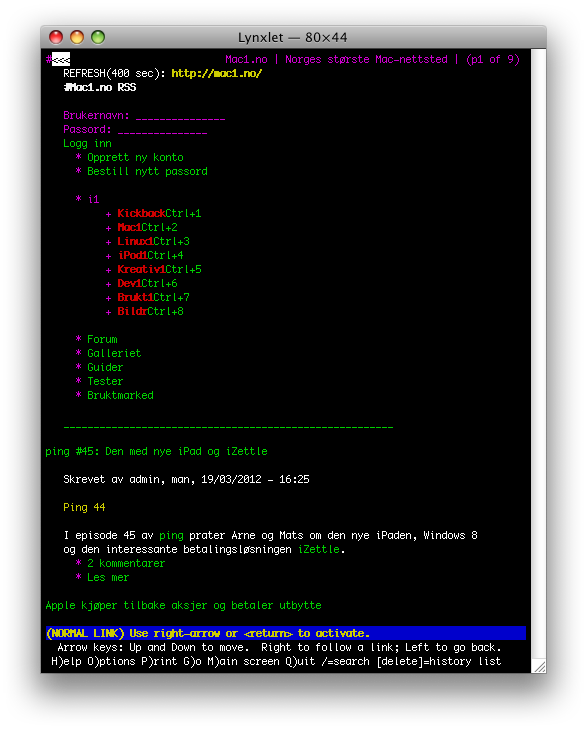The width and height of the screenshot is (587, 729).
Task: Open the 2 kommentarer link
Action: coord(126,563)
